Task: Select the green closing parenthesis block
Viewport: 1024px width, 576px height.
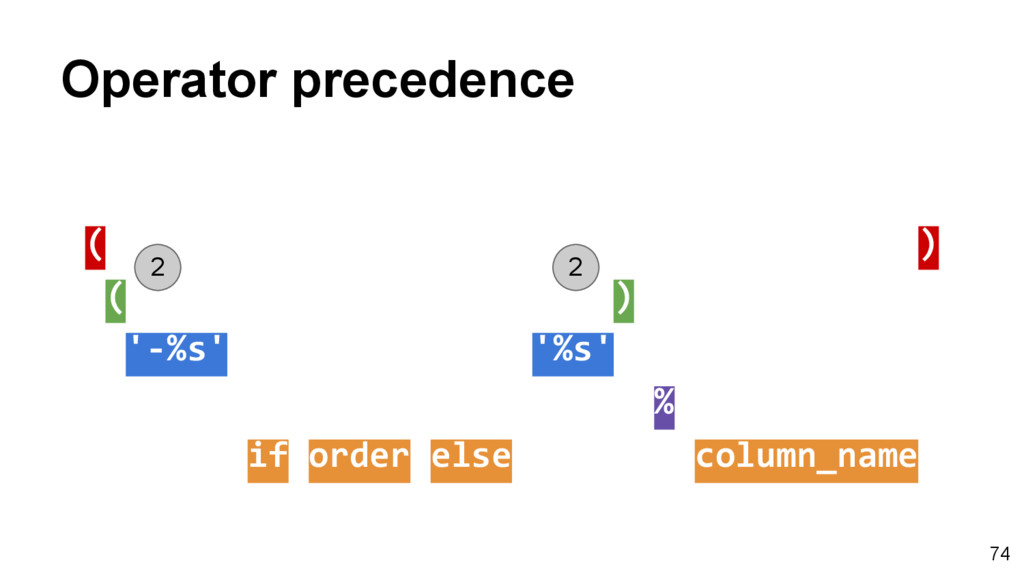Action: pos(624,301)
